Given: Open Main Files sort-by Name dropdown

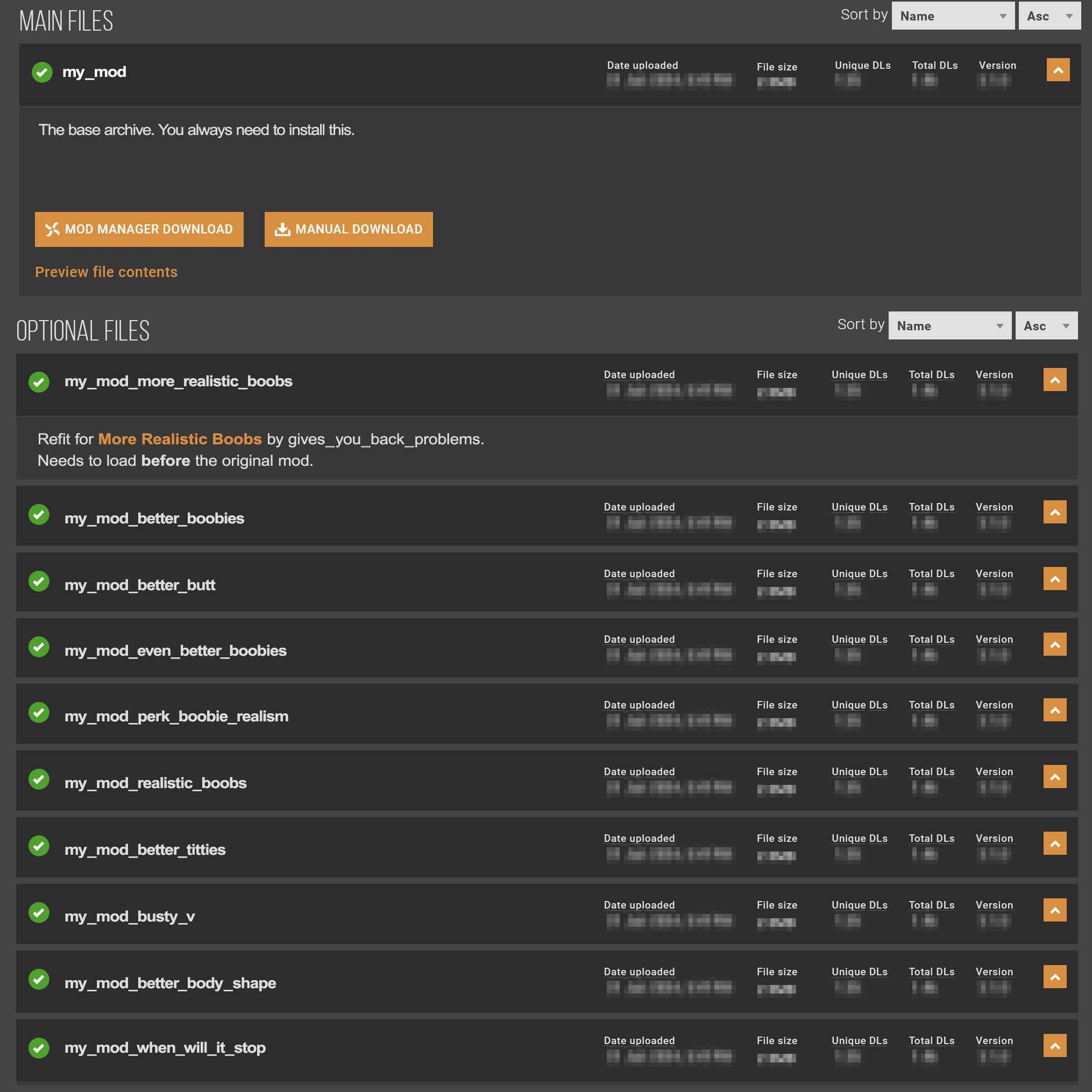Looking at the screenshot, I should click(953, 16).
